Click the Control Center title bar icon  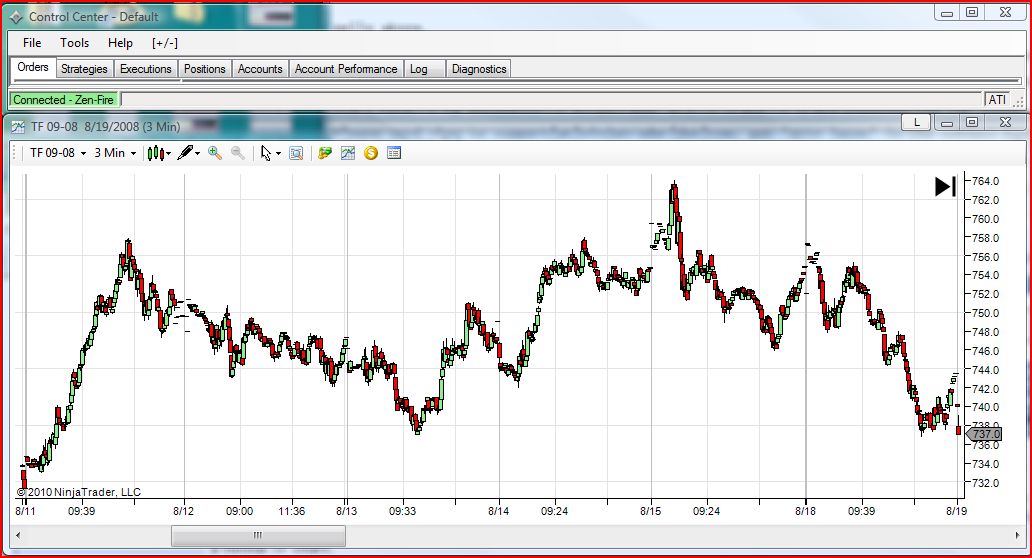coord(16,17)
